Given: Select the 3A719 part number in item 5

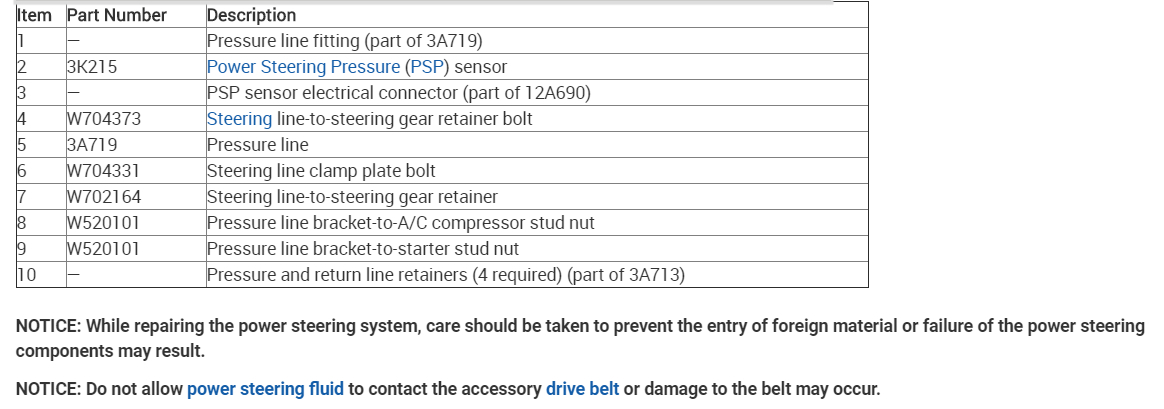Looking at the screenshot, I should click(92, 145).
